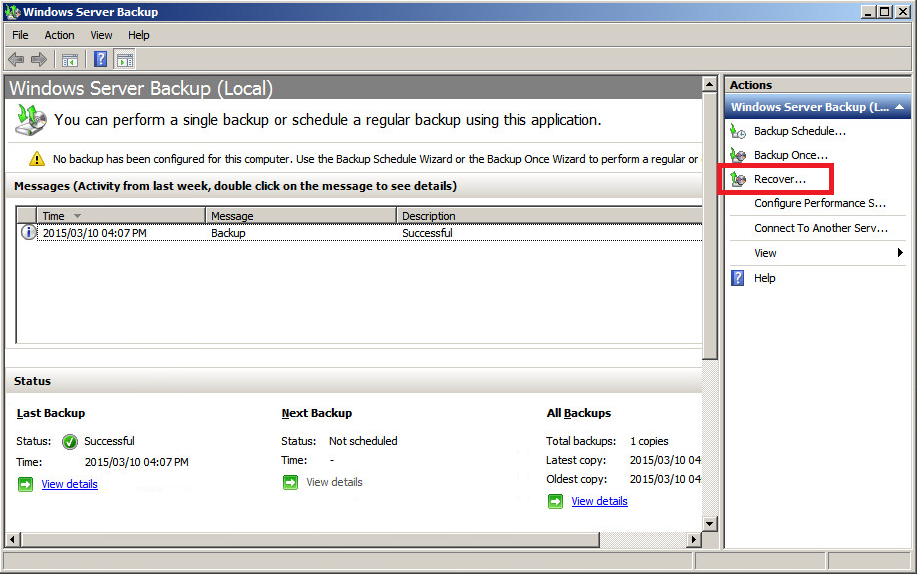Click the Backup Once icon in Actions
917x574 pixels.
738,155
